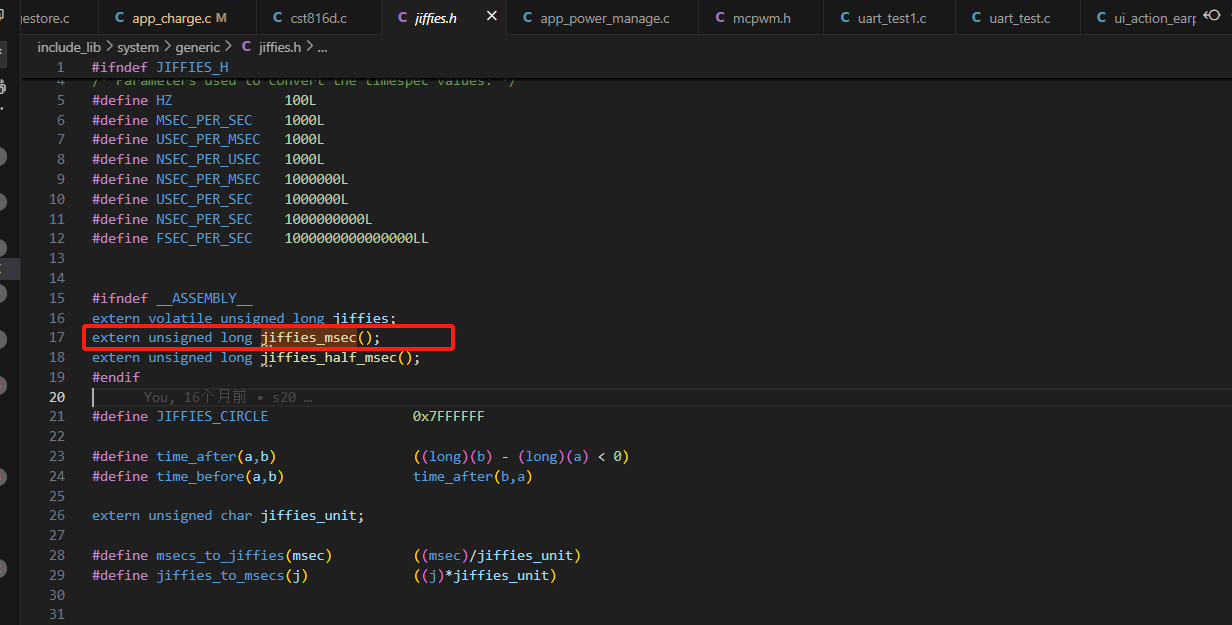Click the HZ macro name
Image resolution: width=1232 pixels, height=625 pixels.
164,100
